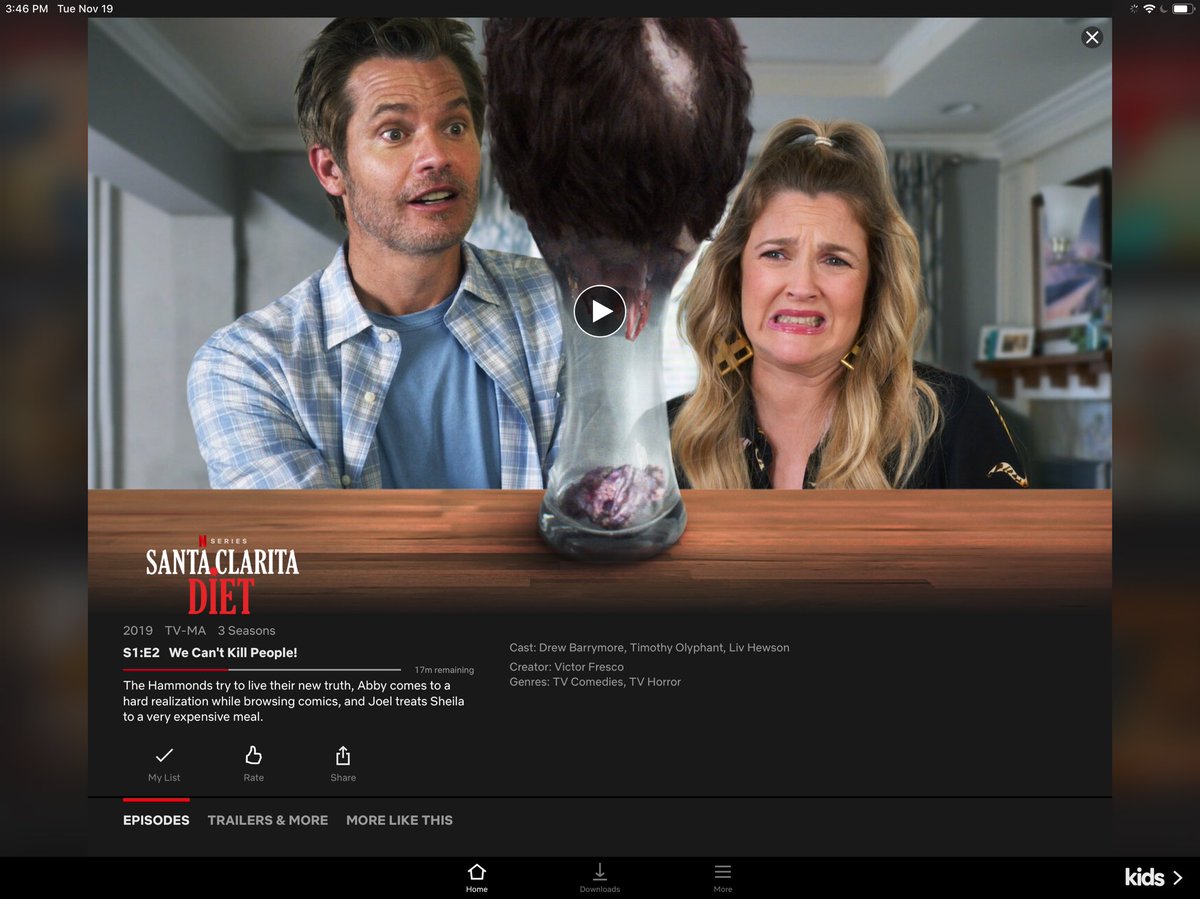The width and height of the screenshot is (1200, 899).
Task: Open the More menu in bottom bar
Action: click(x=723, y=878)
